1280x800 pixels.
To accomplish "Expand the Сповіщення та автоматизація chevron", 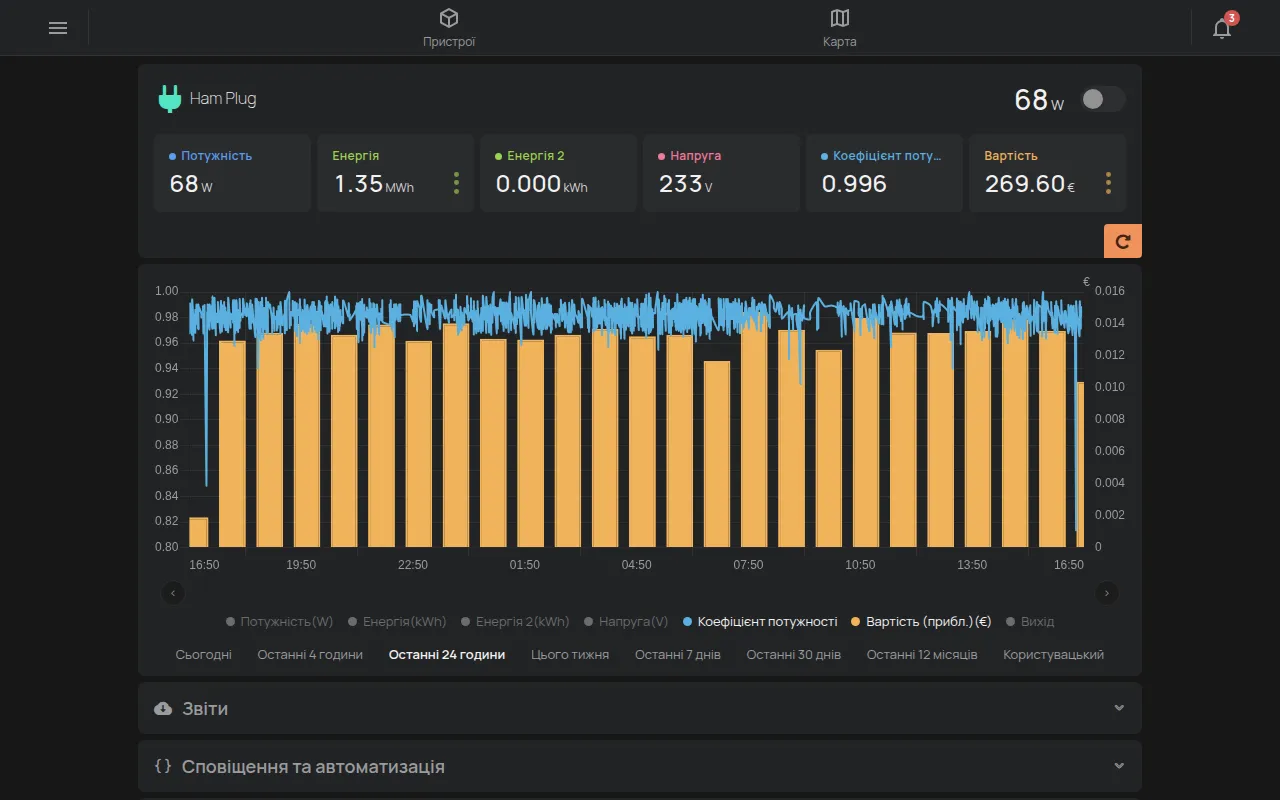I will pos(1119,766).
